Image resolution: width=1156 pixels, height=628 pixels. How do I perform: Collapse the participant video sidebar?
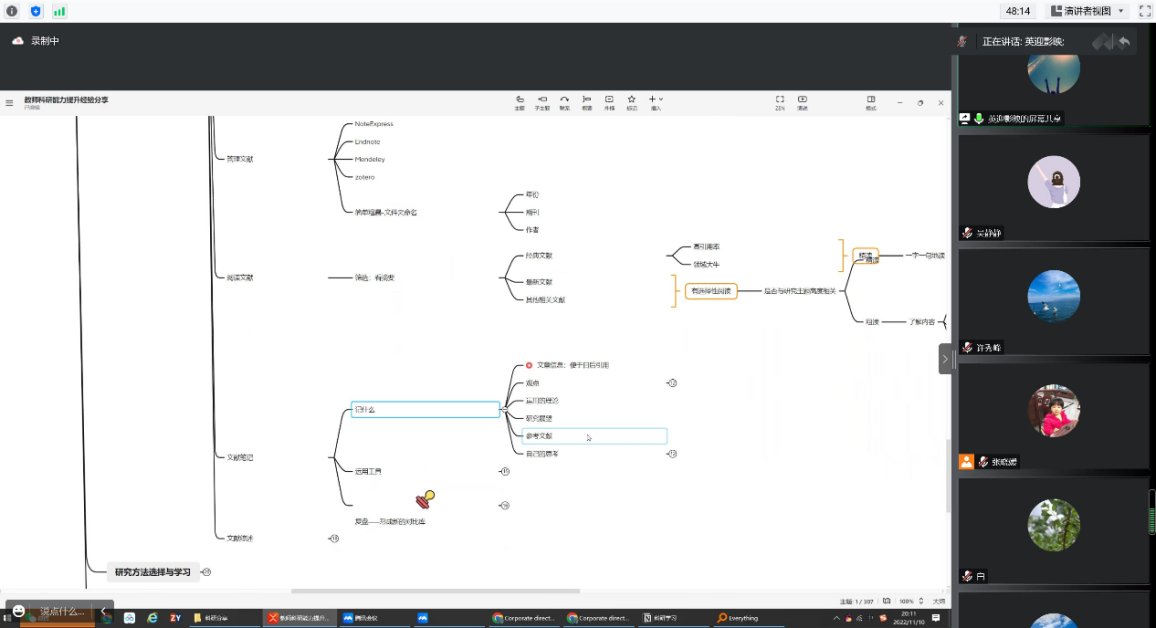(944, 359)
